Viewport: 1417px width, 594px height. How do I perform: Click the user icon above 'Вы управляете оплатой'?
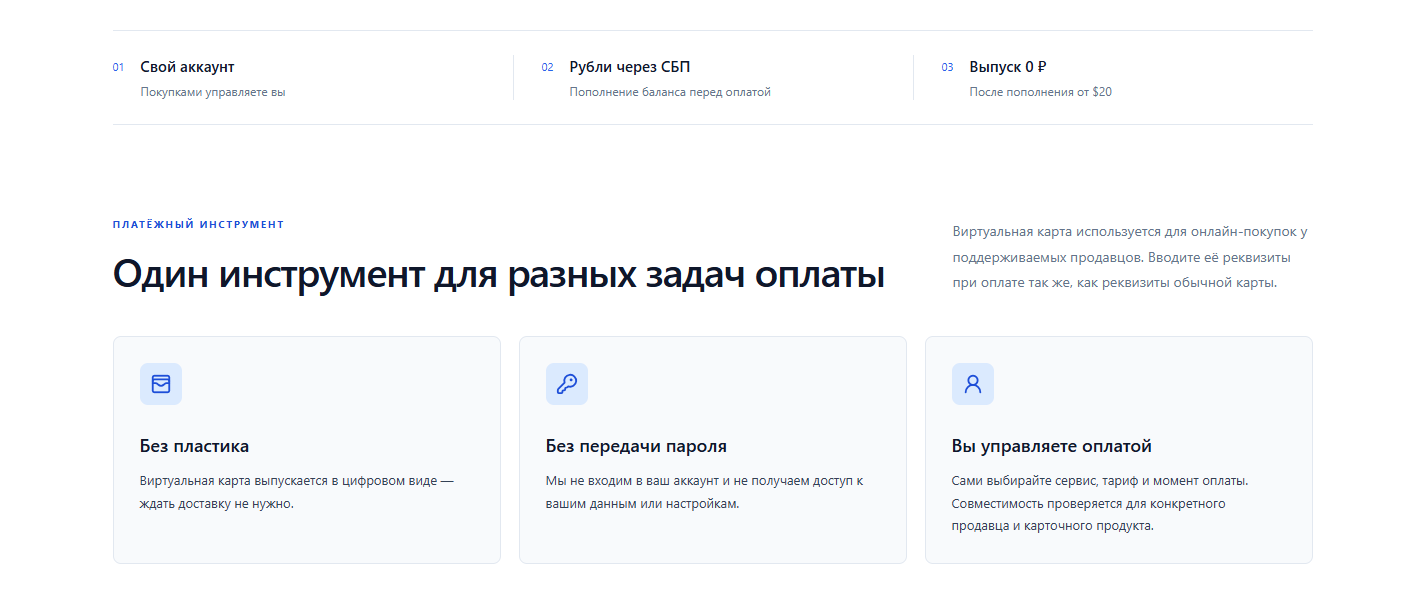click(x=973, y=384)
